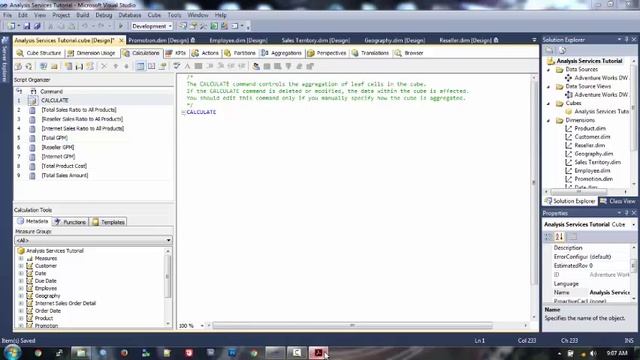Image resolution: width=640 pixels, height=360 pixels.
Task: Click the New Named Set icon
Action: tap(79, 66)
